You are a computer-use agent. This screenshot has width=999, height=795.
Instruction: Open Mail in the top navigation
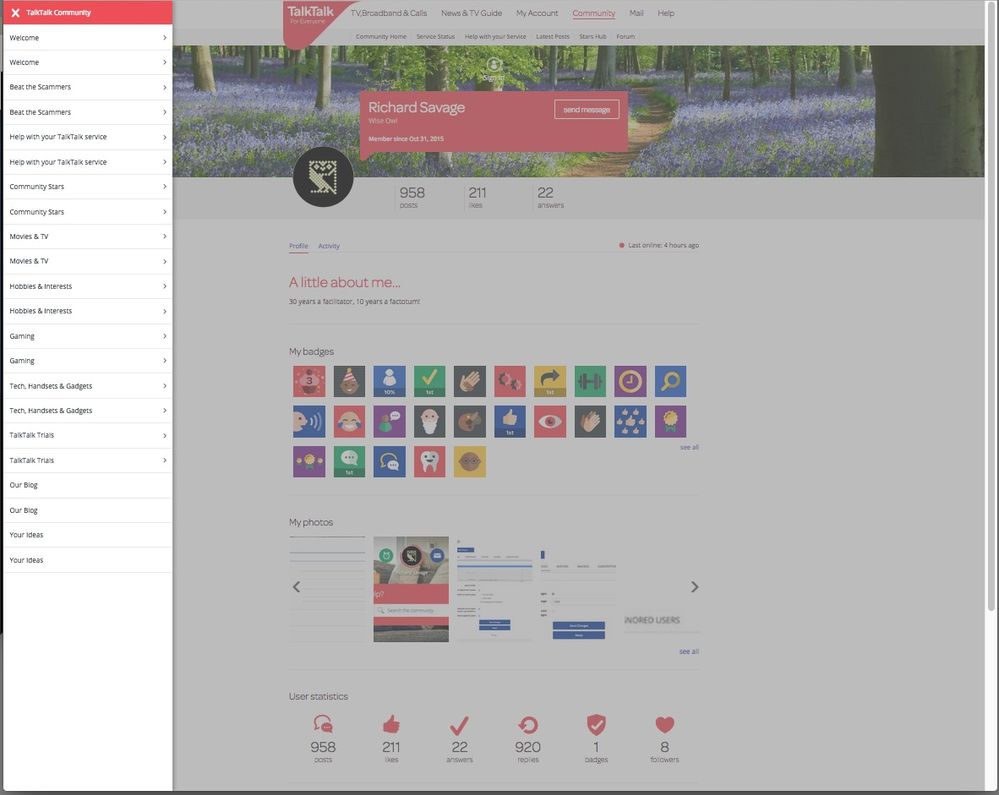pyautogui.click(x=636, y=13)
